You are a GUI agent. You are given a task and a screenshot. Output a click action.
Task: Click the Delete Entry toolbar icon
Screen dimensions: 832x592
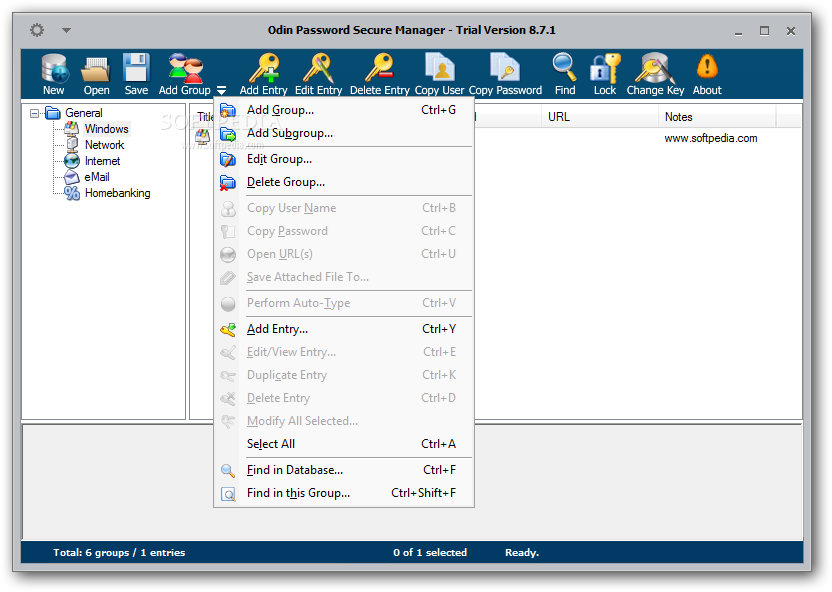pyautogui.click(x=379, y=68)
